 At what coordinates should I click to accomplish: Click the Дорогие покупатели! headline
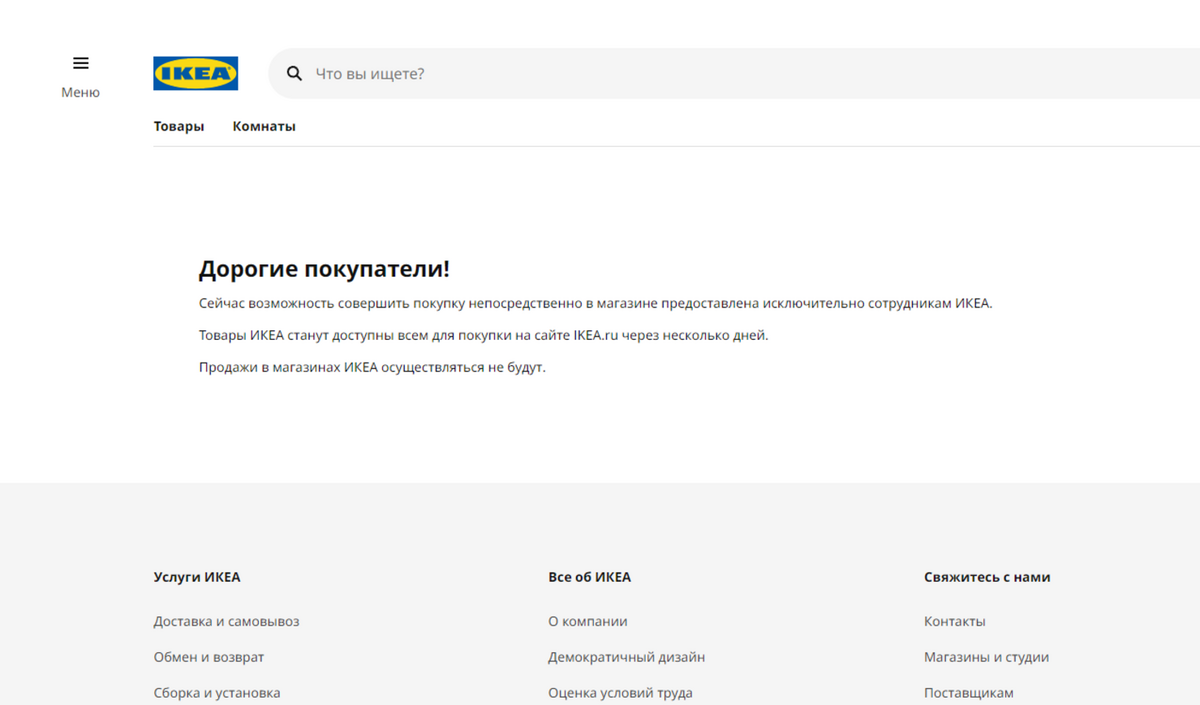[324, 269]
